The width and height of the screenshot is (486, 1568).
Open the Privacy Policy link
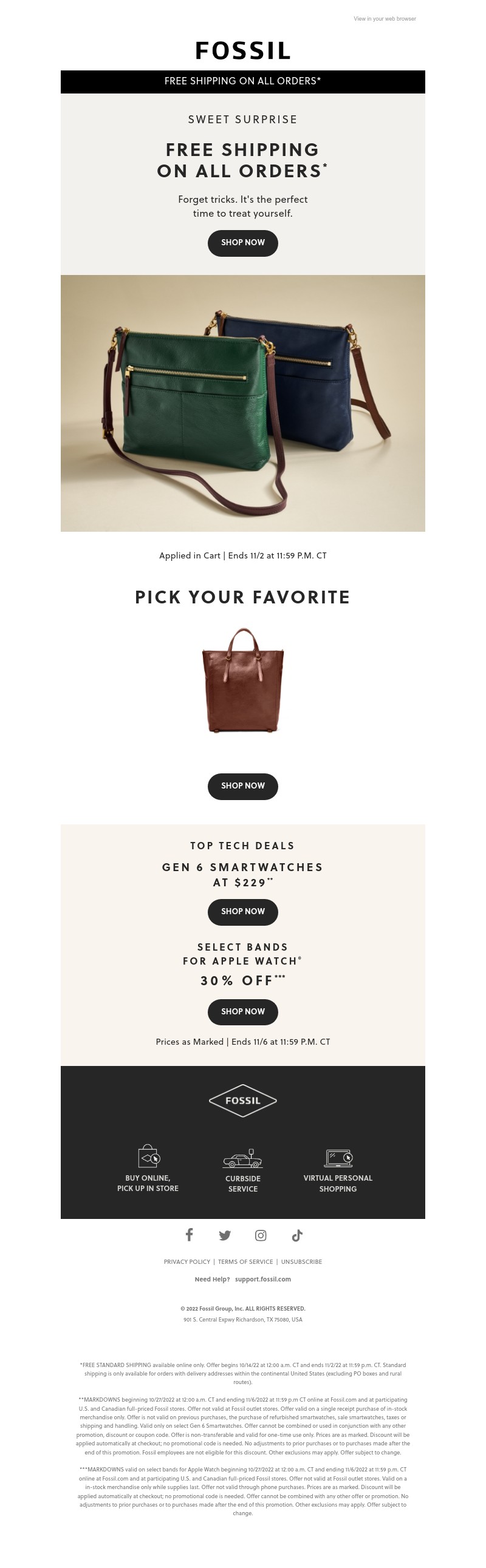tap(187, 1262)
